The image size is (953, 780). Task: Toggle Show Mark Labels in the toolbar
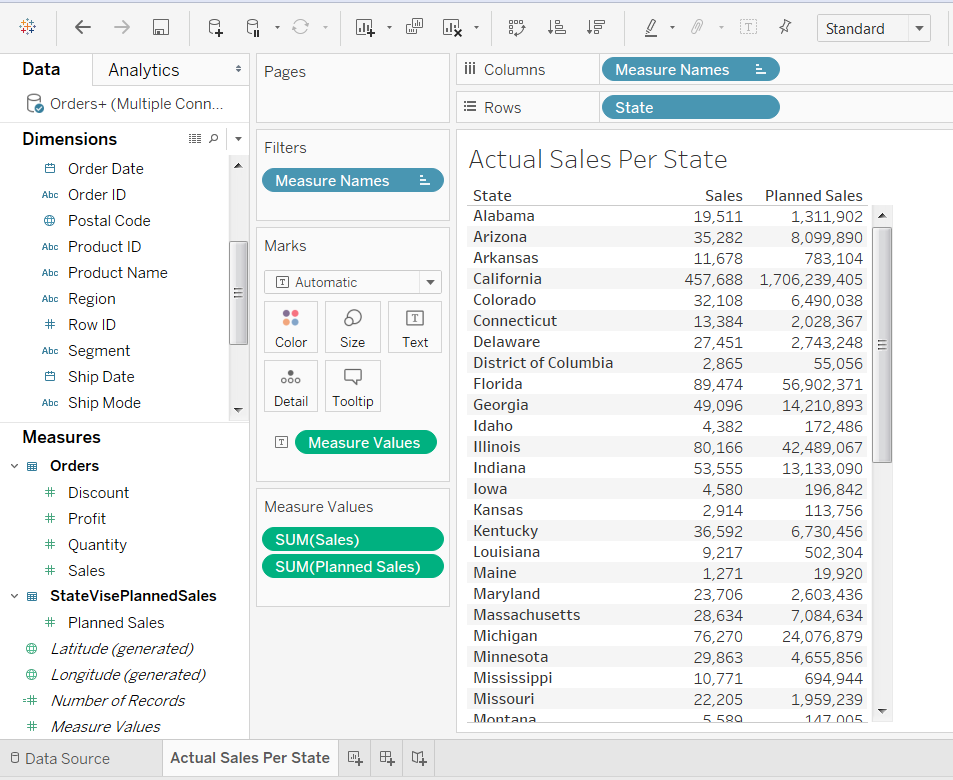(748, 28)
